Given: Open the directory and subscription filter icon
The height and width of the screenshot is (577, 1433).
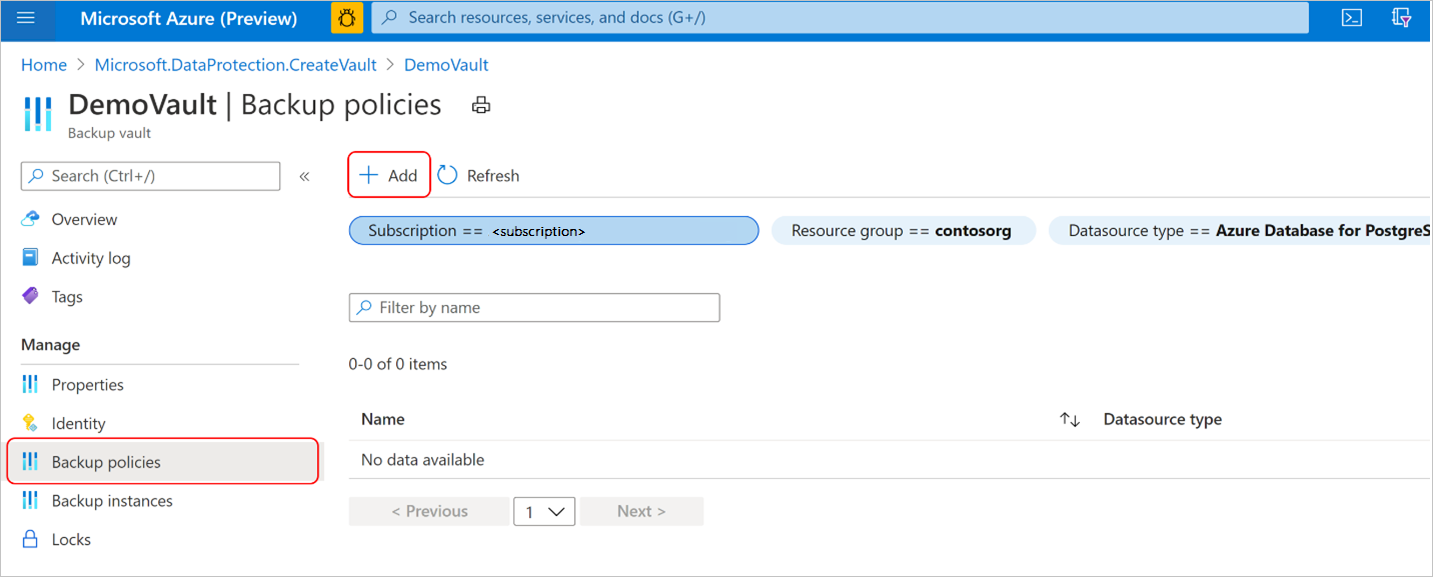Looking at the screenshot, I should click(x=1402, y=18).
